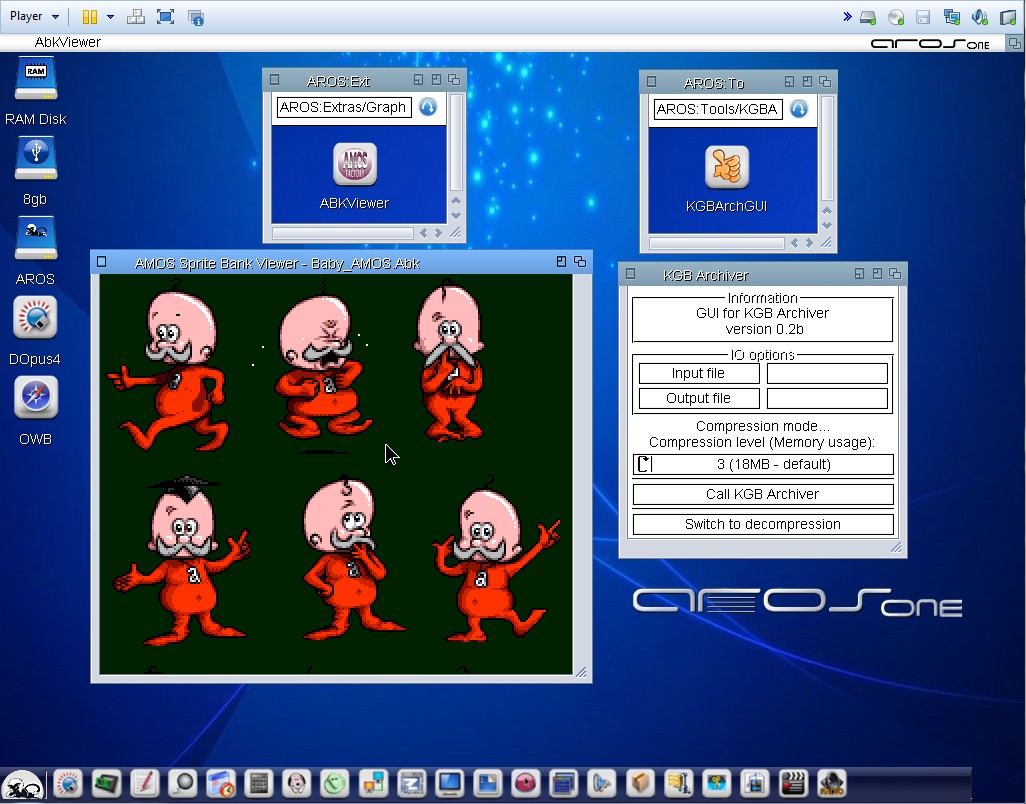
Task: Click the AbkViewer title in menu bar
Action: pos(68,42)
